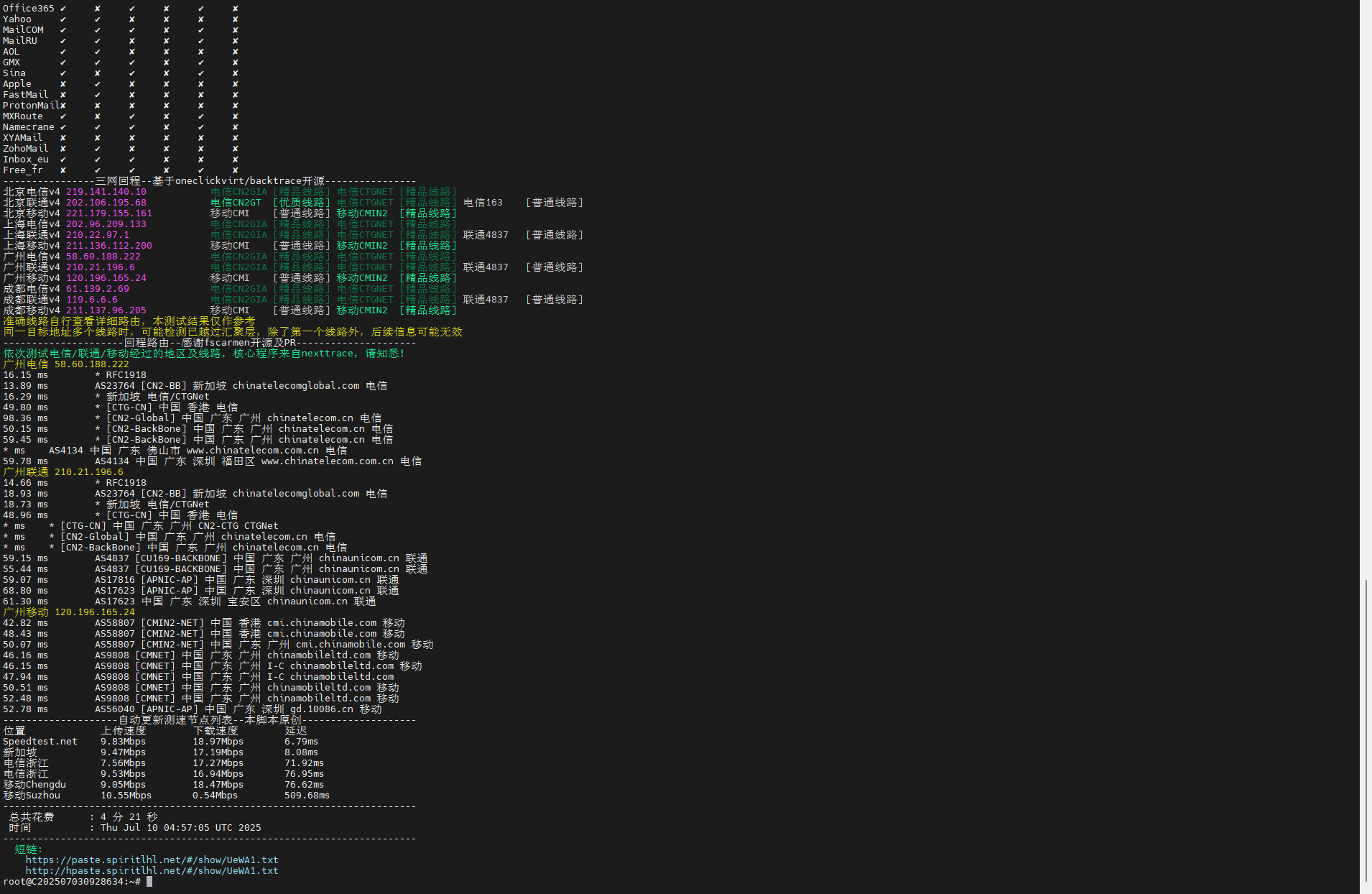This screenshot has width=1372, height=894.
Task: Select IP address 210.22.97.1
Action: tap(98, 234)
